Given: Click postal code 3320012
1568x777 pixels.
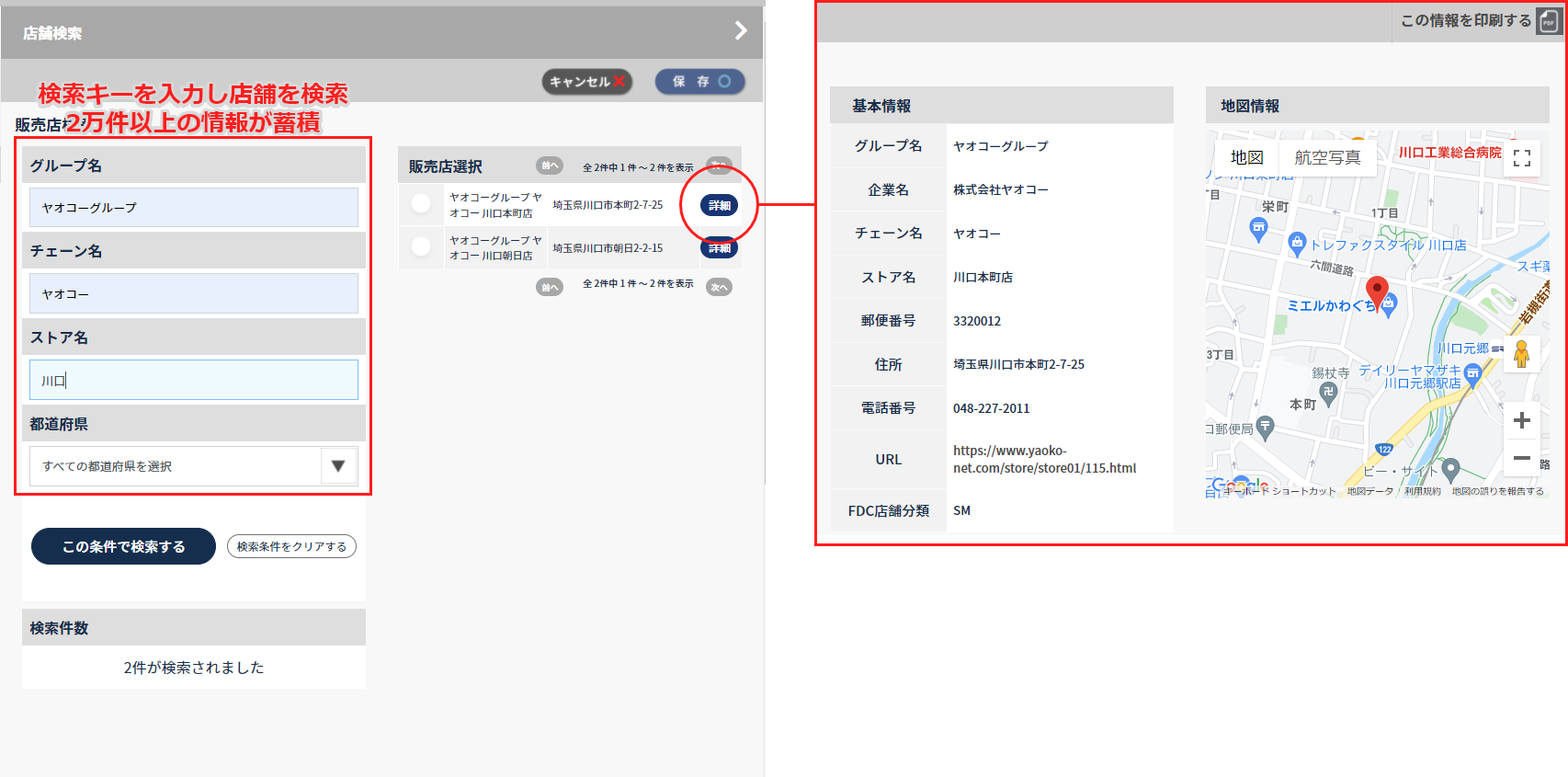Looking at the screenshot, I should click(977, 321).
